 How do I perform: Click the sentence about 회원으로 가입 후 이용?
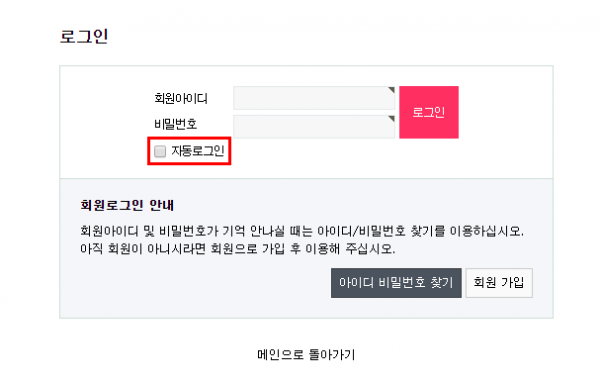coord(237,249)
